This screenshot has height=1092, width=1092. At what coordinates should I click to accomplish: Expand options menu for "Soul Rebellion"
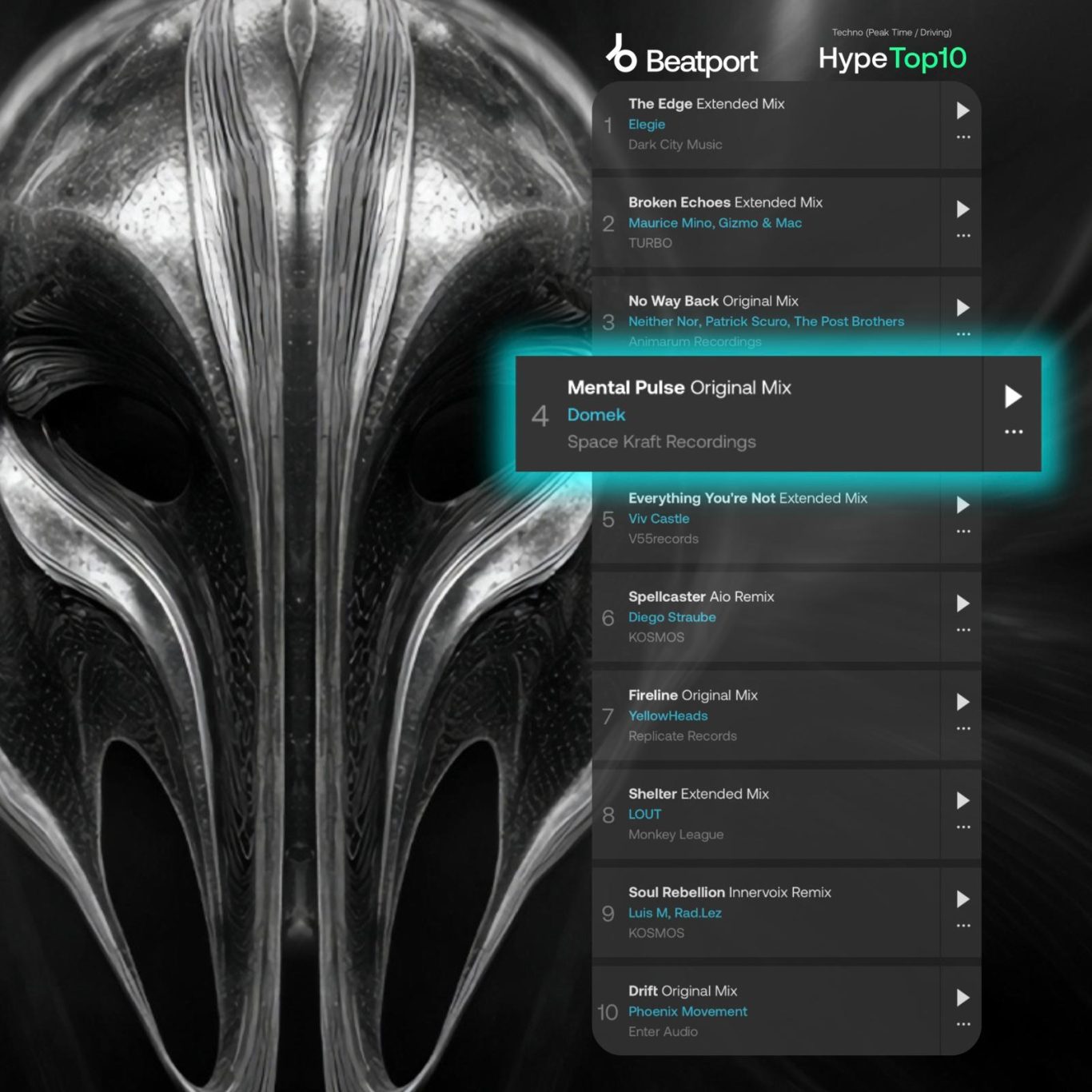pos(962,926)
